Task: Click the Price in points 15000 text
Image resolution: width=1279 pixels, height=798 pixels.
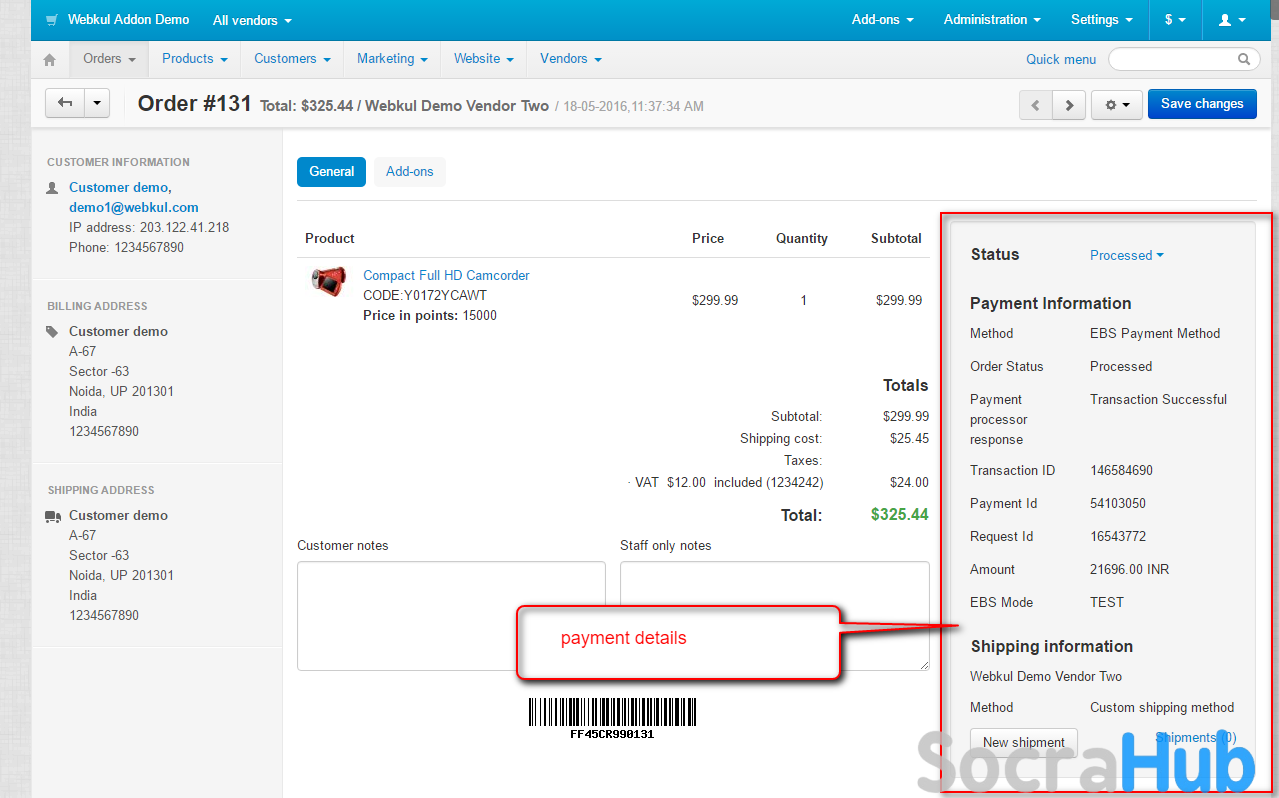Action: [430, 315]
